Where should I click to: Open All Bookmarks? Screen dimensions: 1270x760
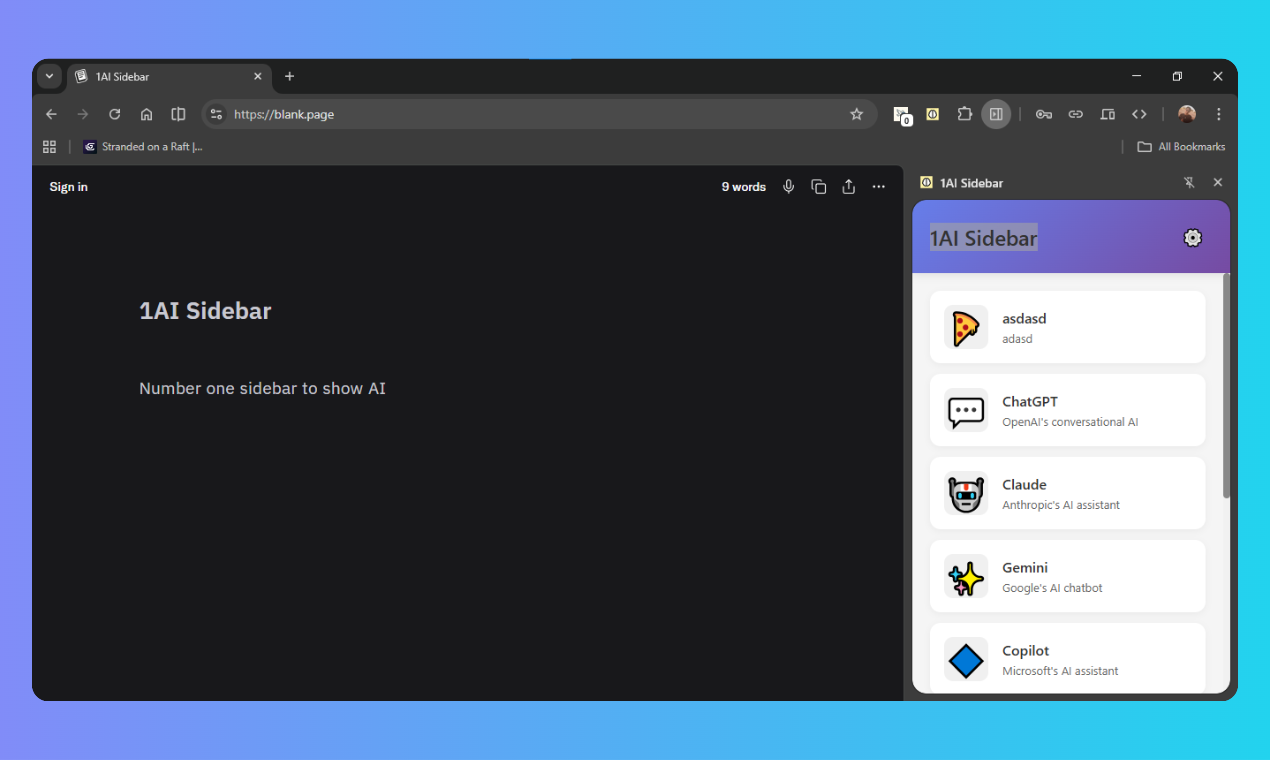[x=1181, y=146]
